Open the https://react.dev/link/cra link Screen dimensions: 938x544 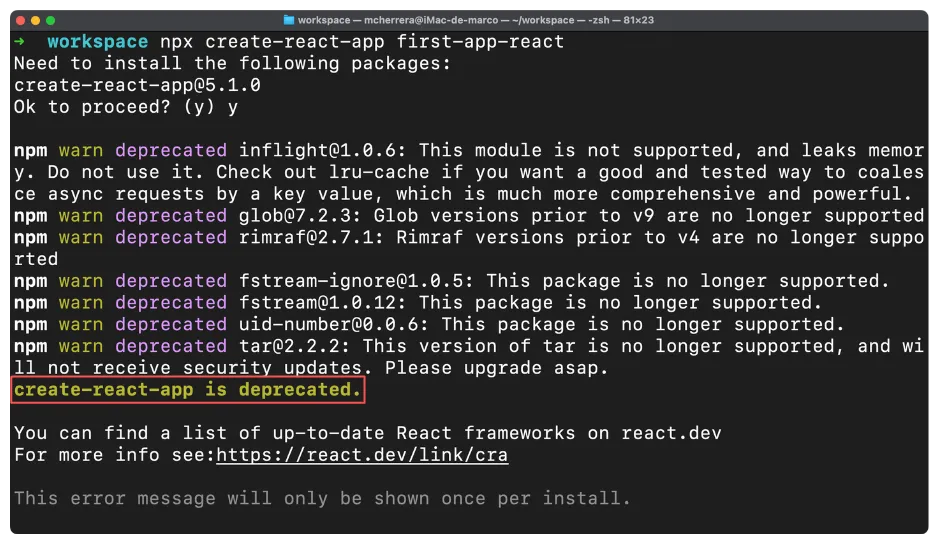click(362, 455)
